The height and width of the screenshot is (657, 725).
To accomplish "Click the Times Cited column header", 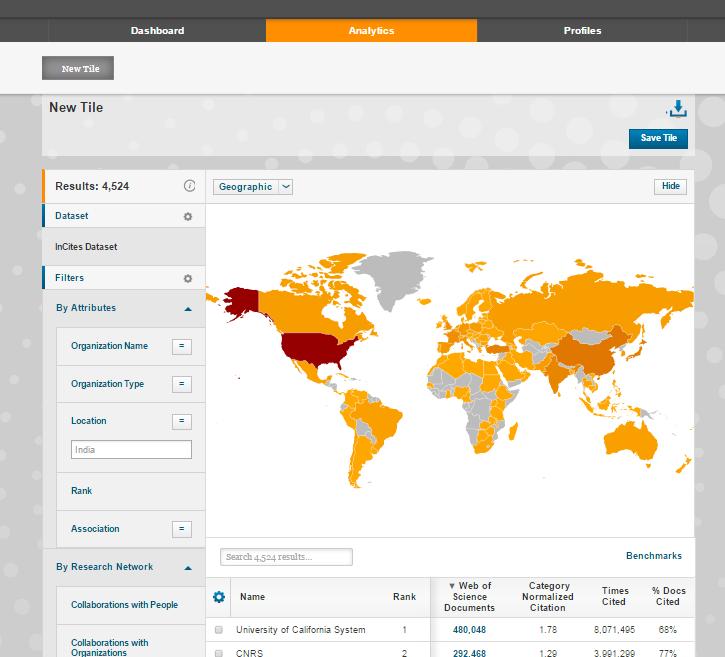I will (615, 596).
